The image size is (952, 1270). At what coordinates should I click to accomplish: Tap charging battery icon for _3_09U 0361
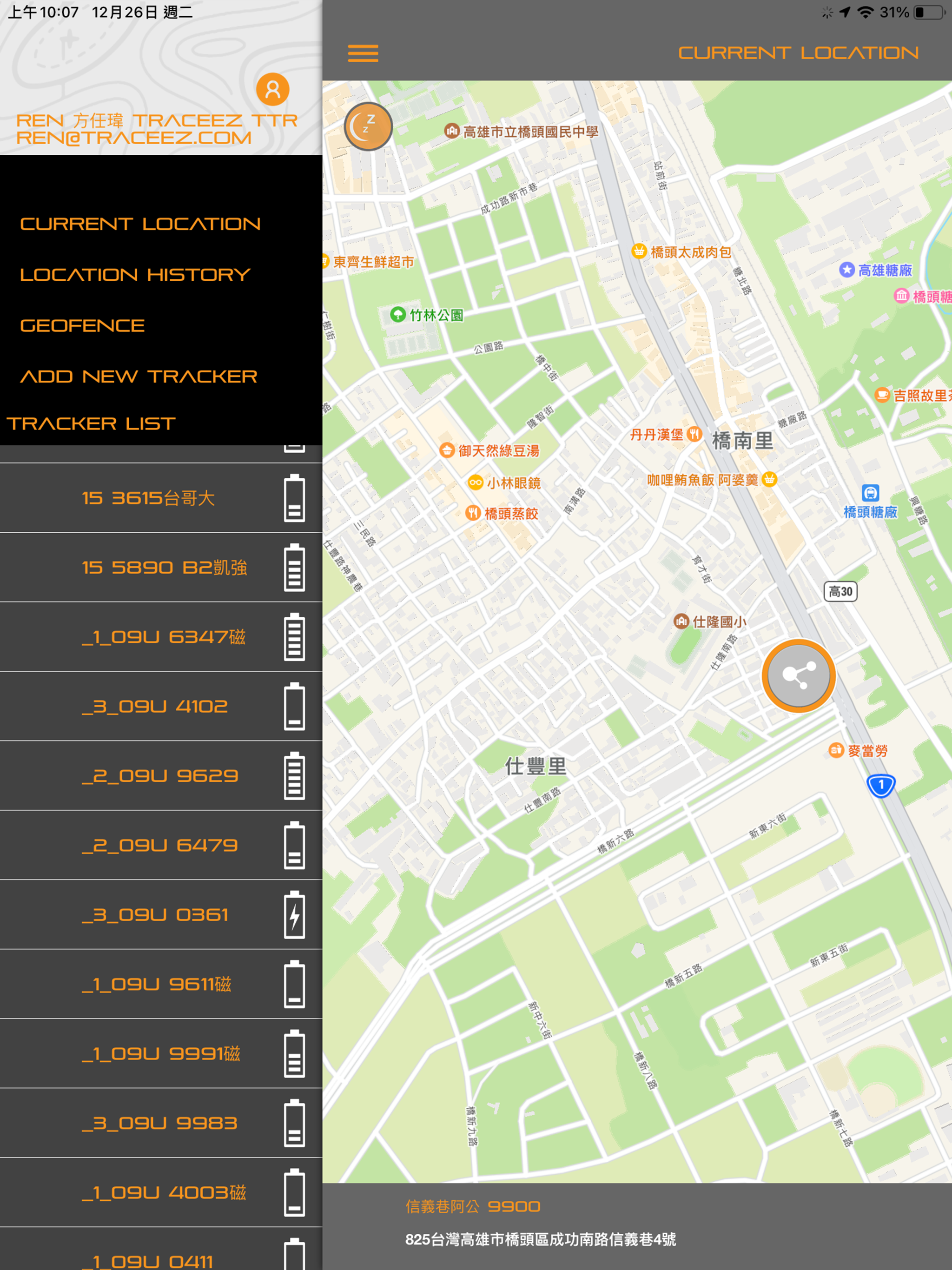coord(295,914)
